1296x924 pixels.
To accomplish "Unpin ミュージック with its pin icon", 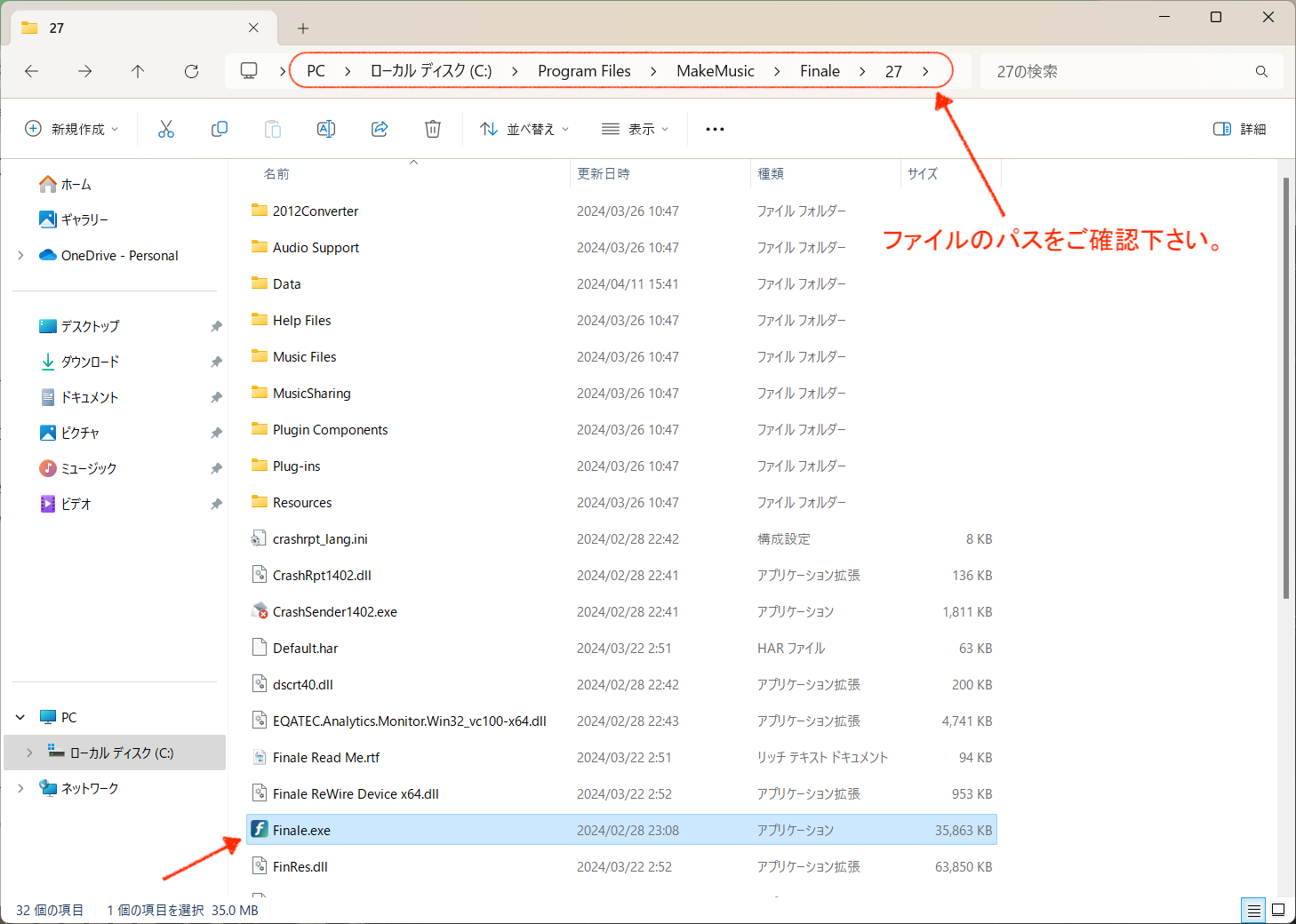I will coord(216,468).
